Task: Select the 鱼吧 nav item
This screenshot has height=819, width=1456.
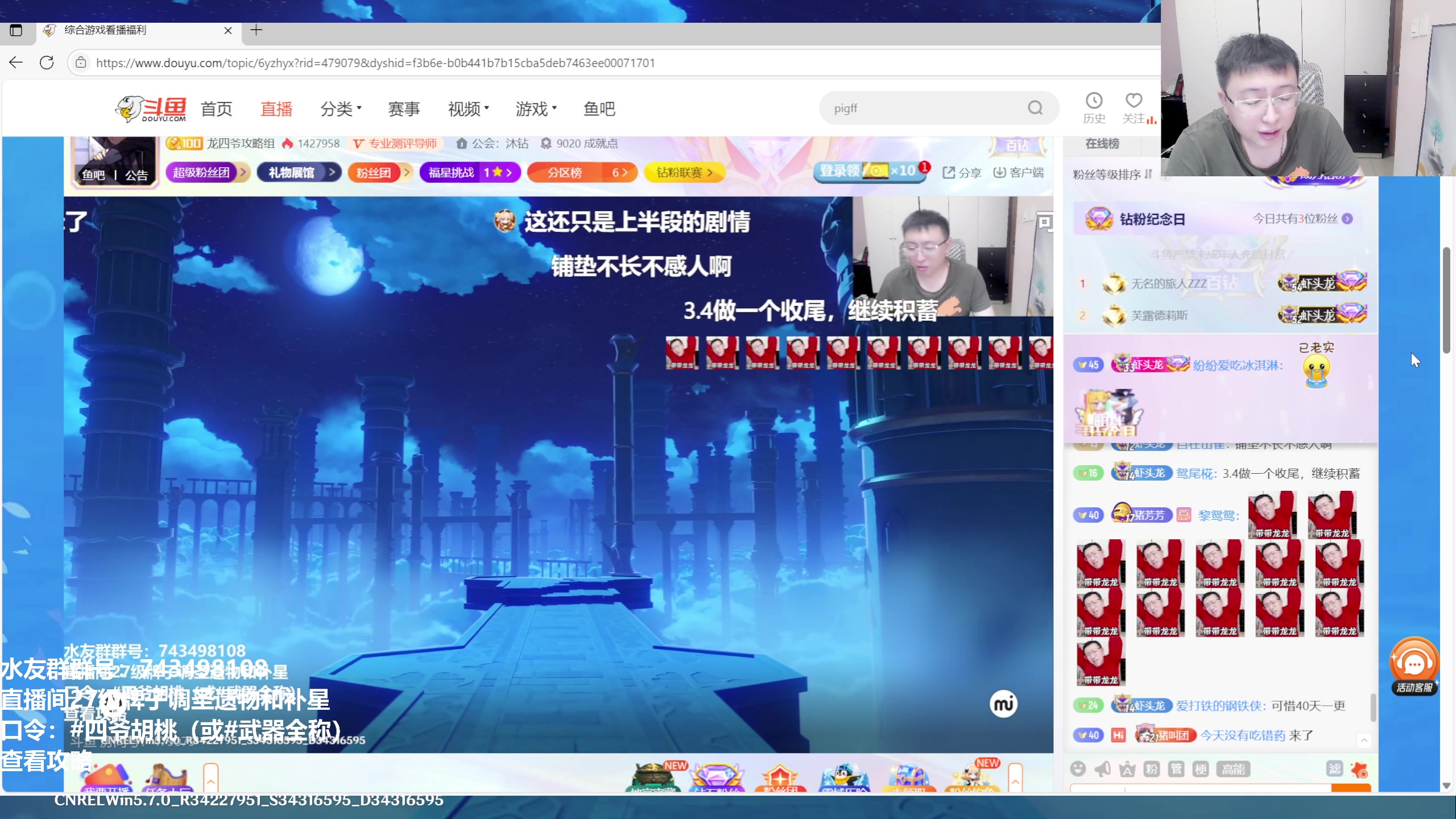Action: 599,108
